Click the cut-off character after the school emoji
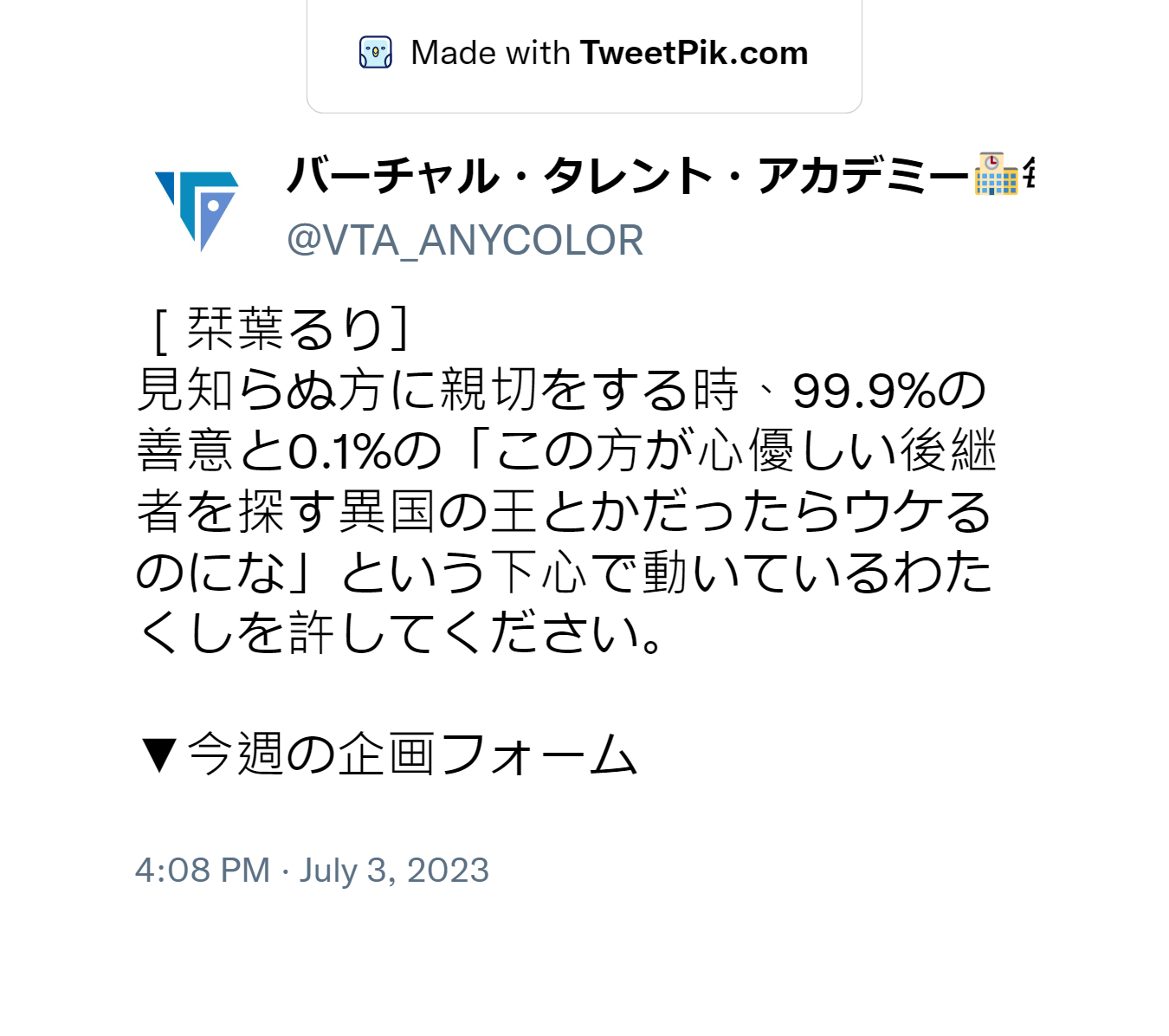 [1029, 174]
